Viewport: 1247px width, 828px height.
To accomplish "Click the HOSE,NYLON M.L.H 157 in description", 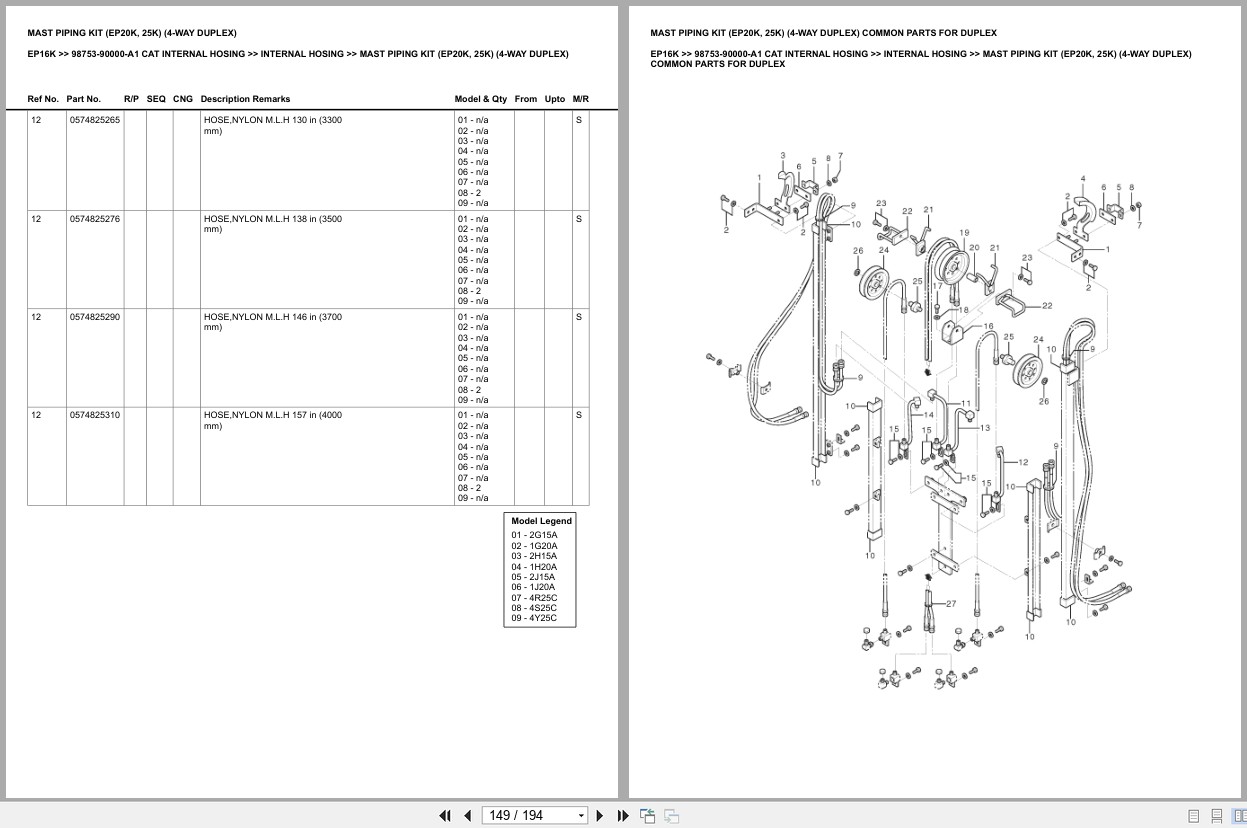I will [x=273, y=419].
